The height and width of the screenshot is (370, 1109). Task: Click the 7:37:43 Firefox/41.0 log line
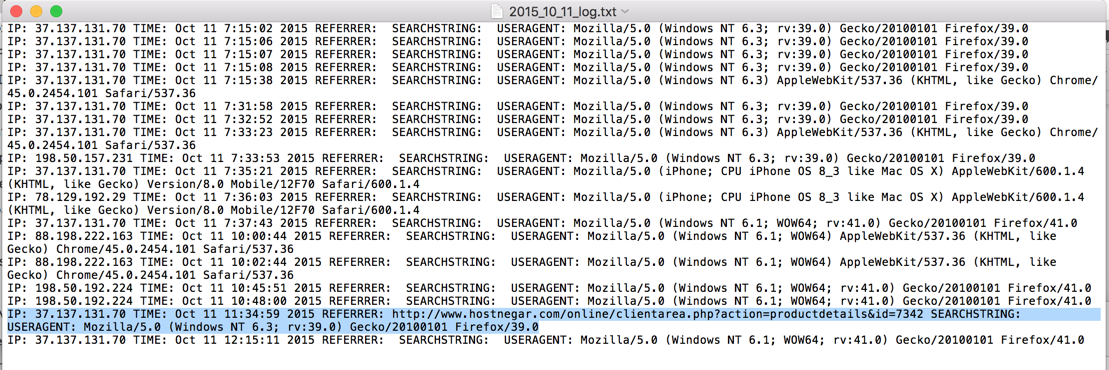542,224
